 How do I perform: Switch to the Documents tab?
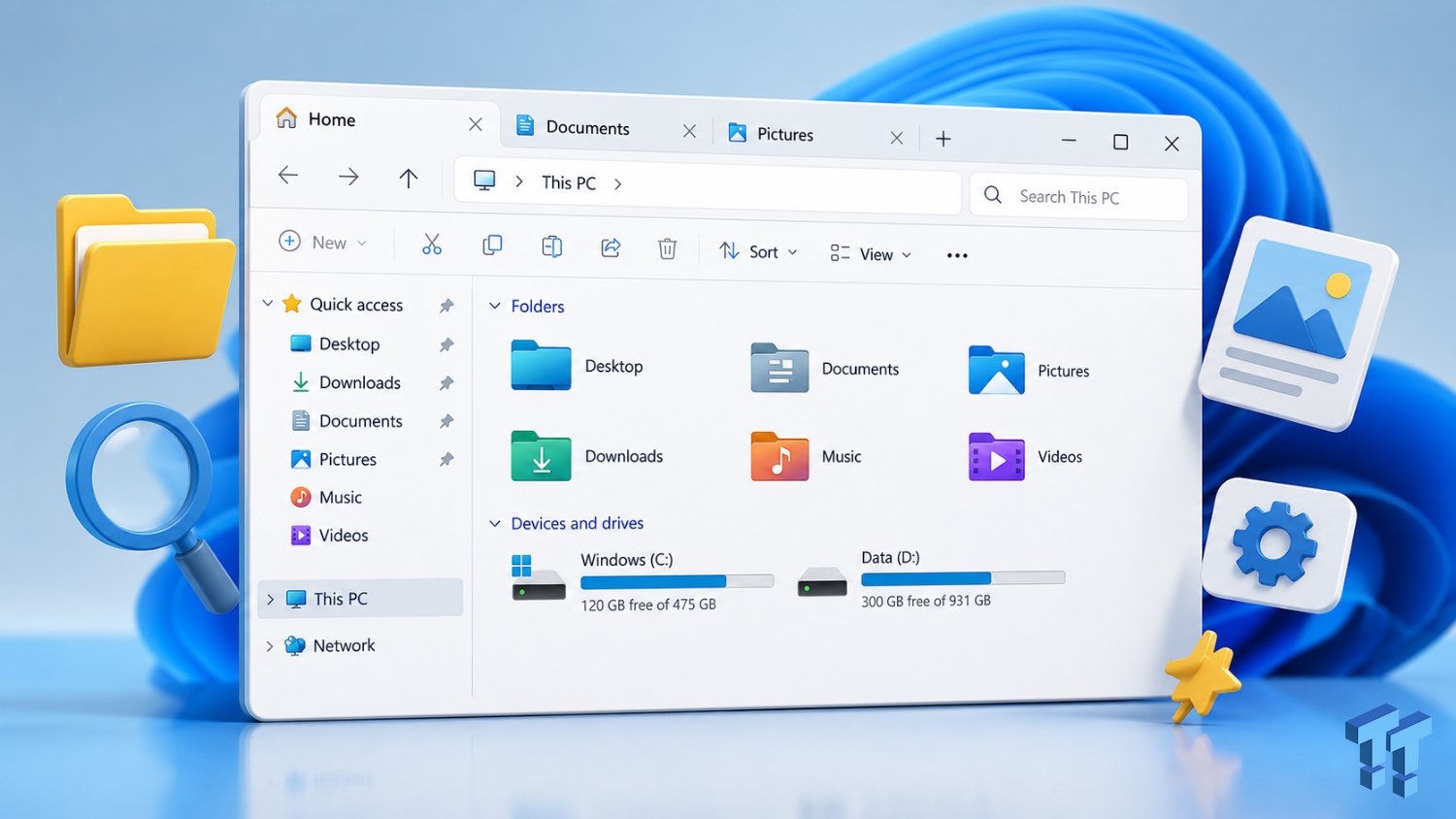pos(608,128)
